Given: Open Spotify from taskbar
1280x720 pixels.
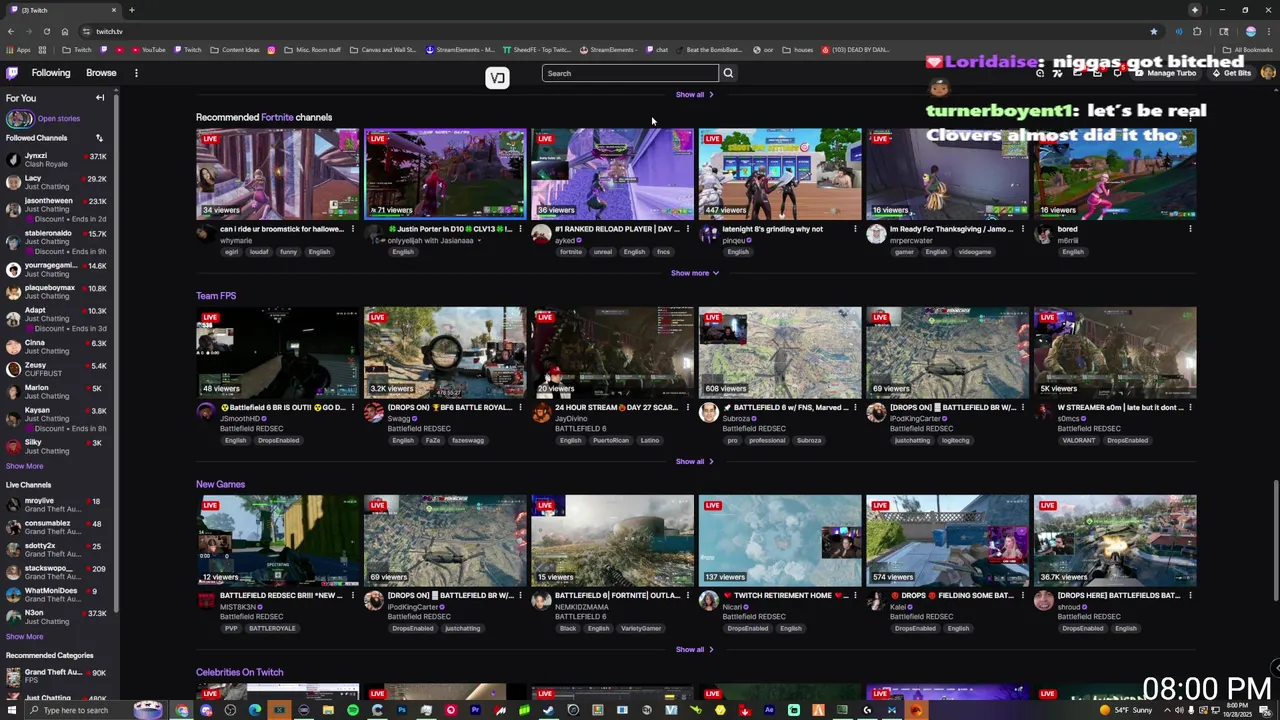Looking at the screenshot, I should point(353,710).
